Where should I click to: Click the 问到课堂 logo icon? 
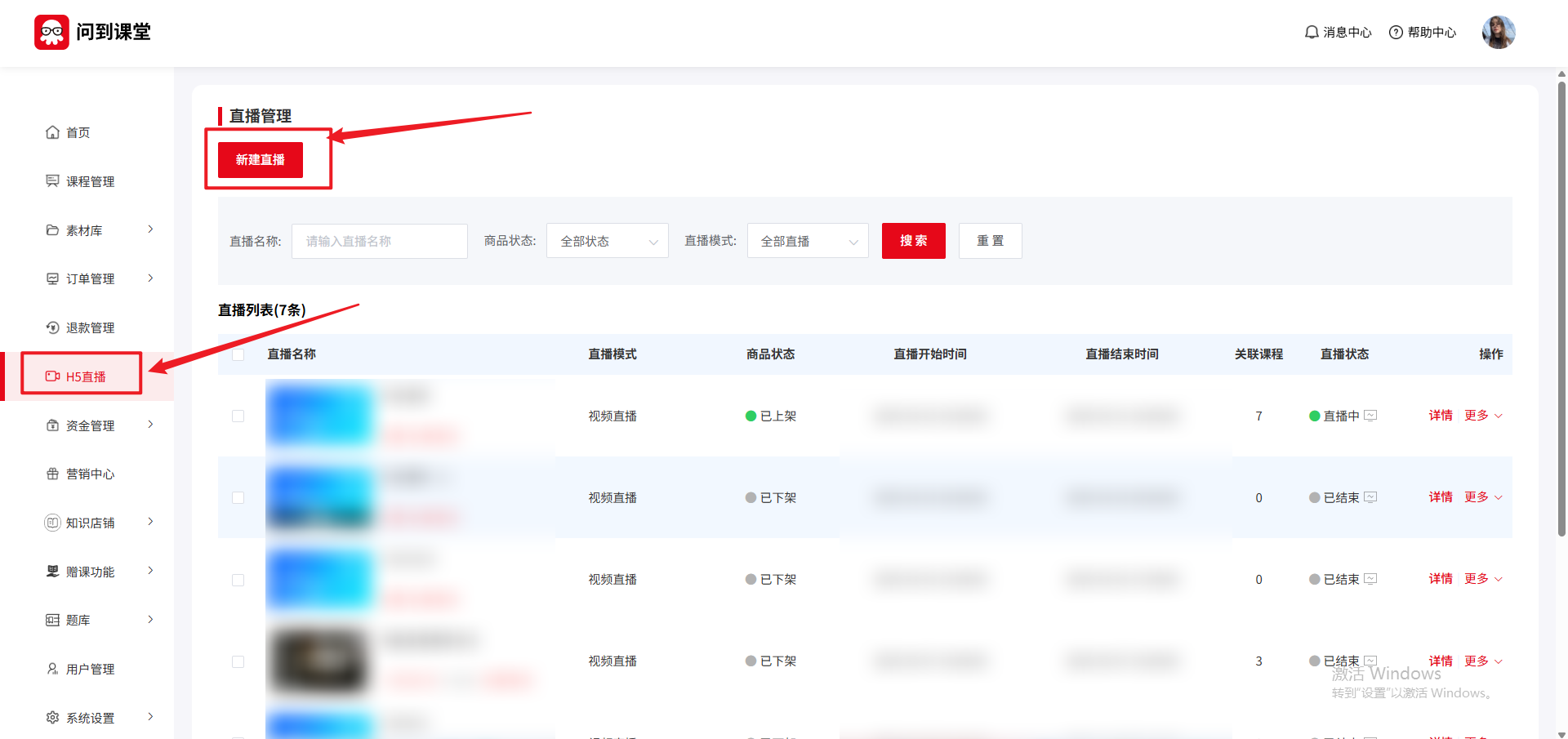(x=51, y=33)
